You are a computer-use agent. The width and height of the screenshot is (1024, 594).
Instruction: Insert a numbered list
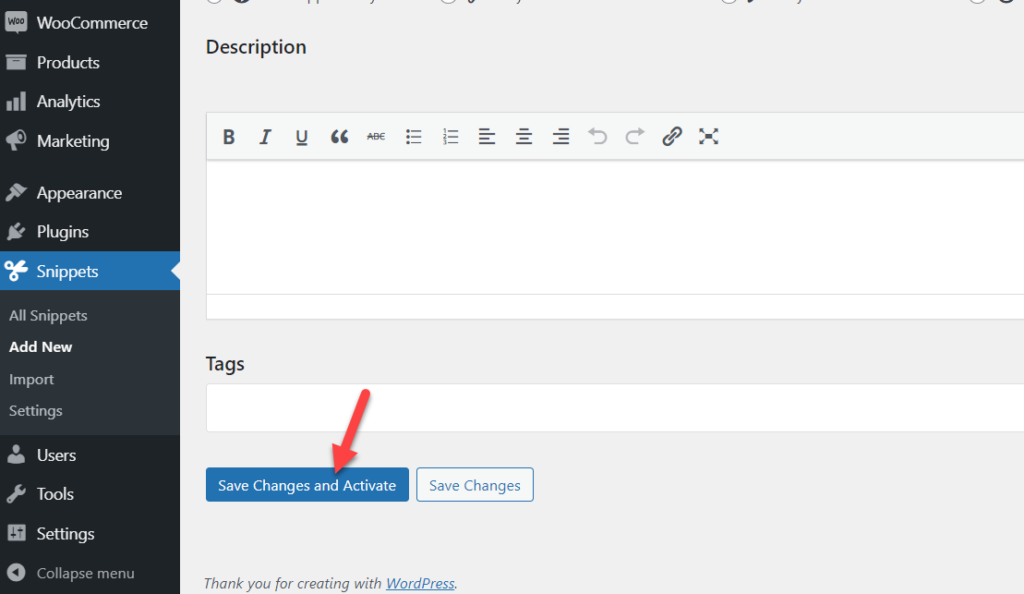[450, 136]
